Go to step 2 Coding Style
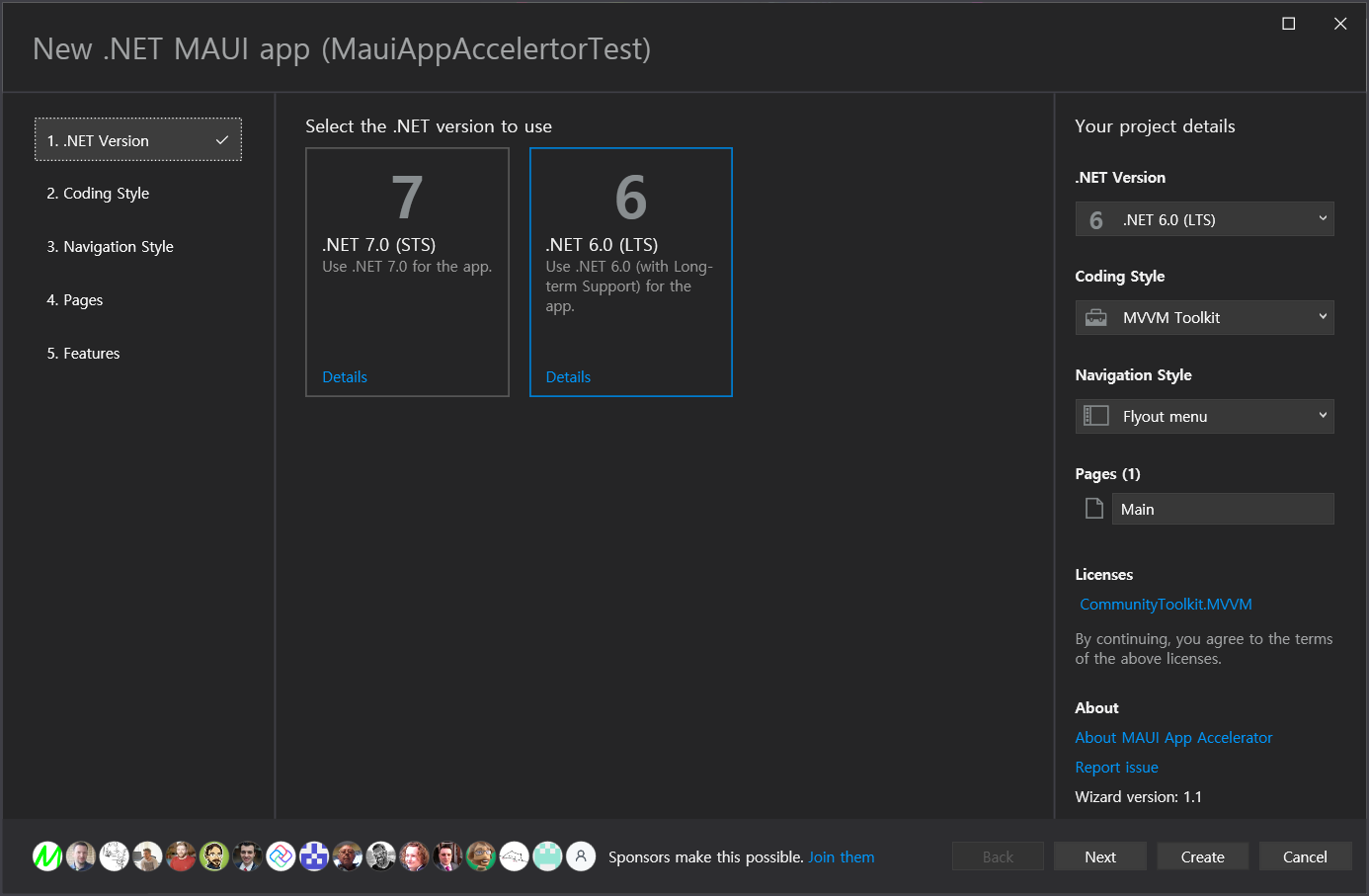Viewport: 1369px width, 896px height. coord(138,194)
